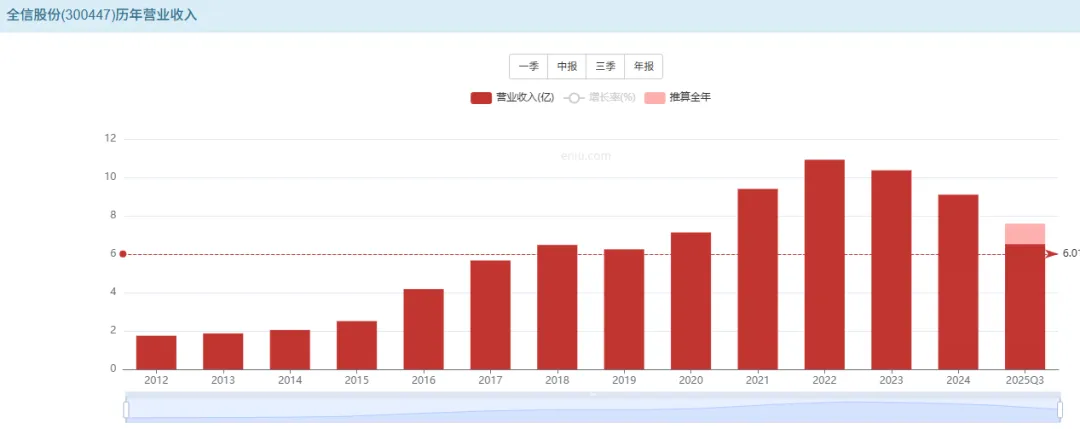Screen dimensions: 1080x429
Task: Click the 2019 revenue bar
Action: (x=624, y=309)
